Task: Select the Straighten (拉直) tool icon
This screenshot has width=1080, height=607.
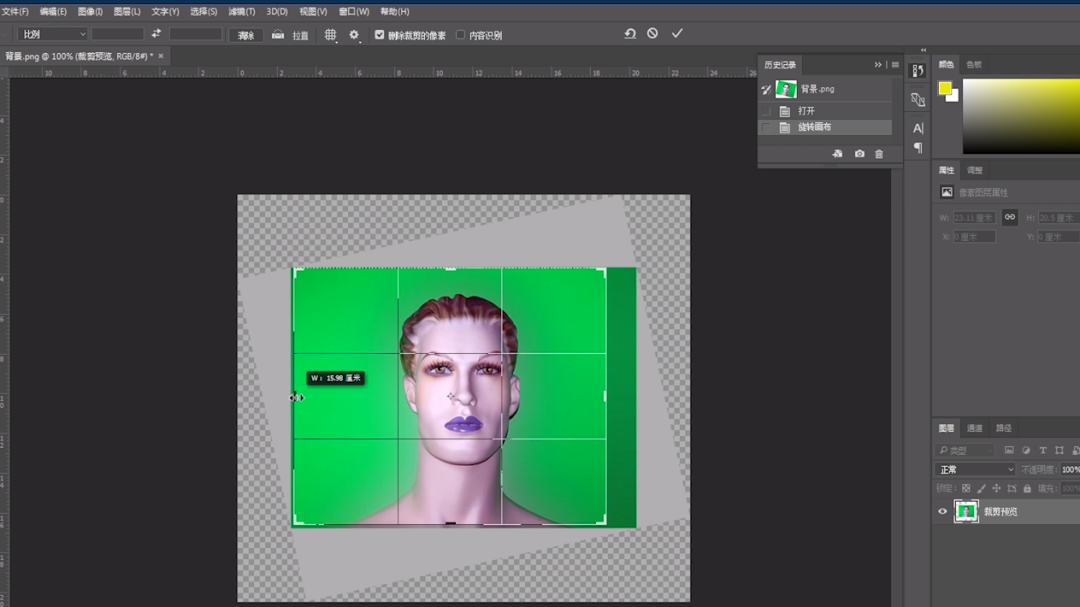Action: [278, 34]
